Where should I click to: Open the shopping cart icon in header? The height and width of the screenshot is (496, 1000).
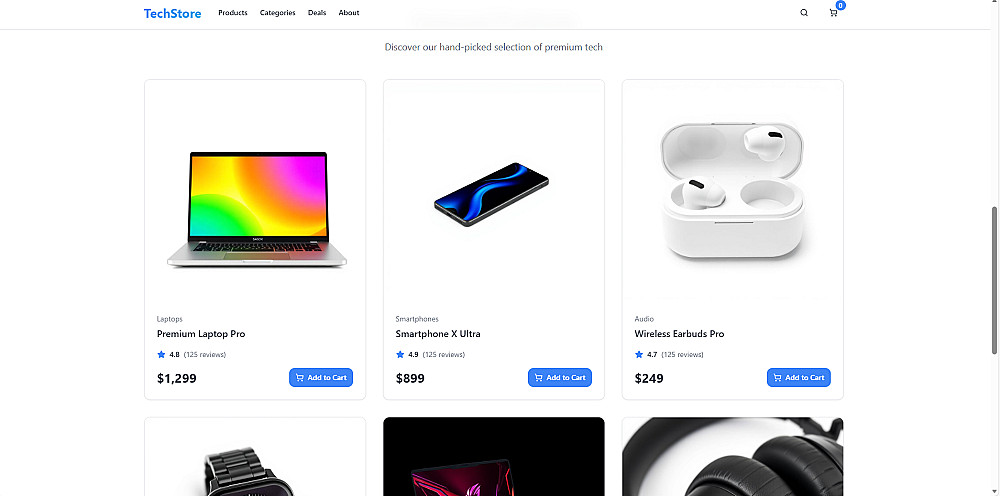(833, 13)
